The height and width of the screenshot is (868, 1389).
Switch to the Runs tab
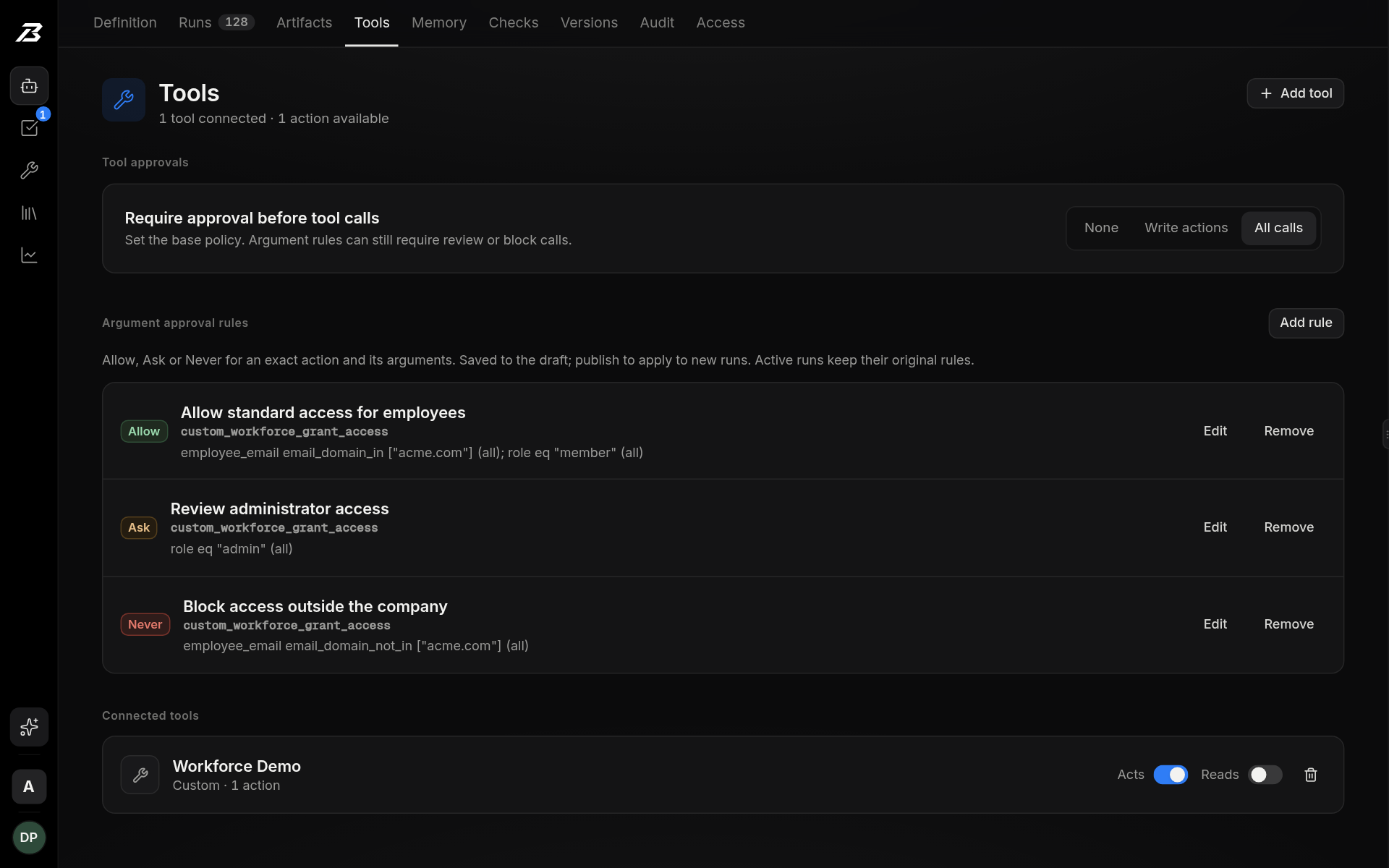[216, 23]
